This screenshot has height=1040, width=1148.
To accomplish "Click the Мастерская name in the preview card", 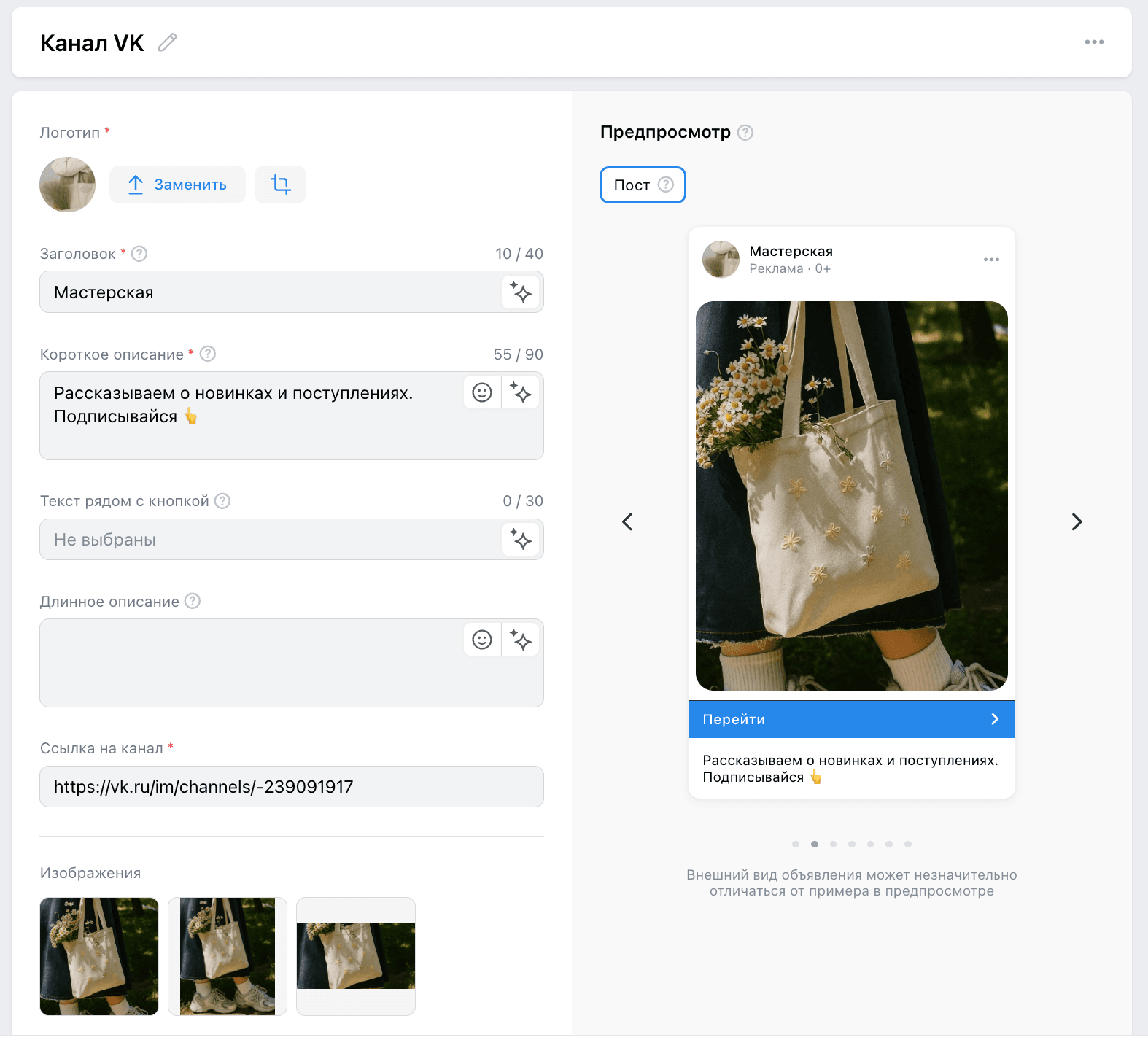I will coord(791,251).
